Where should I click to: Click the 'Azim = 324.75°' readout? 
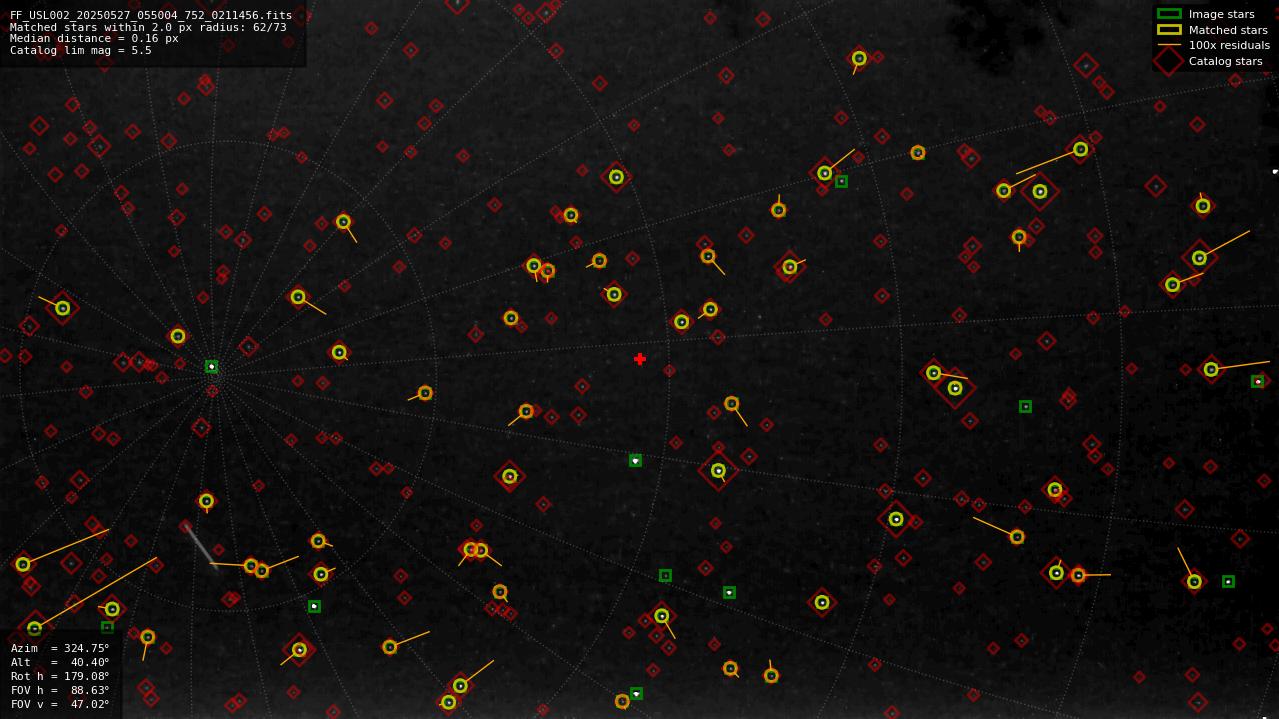pos(60,648)
